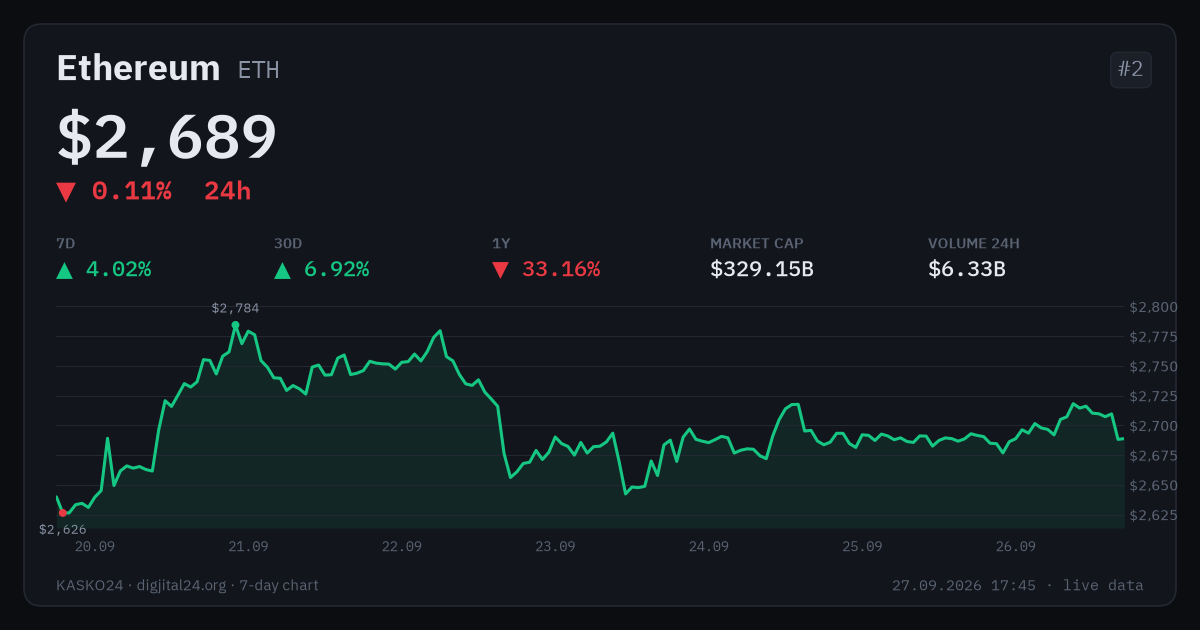
Task: Click the 0.11% 24h change value
Action: [132, 191]
